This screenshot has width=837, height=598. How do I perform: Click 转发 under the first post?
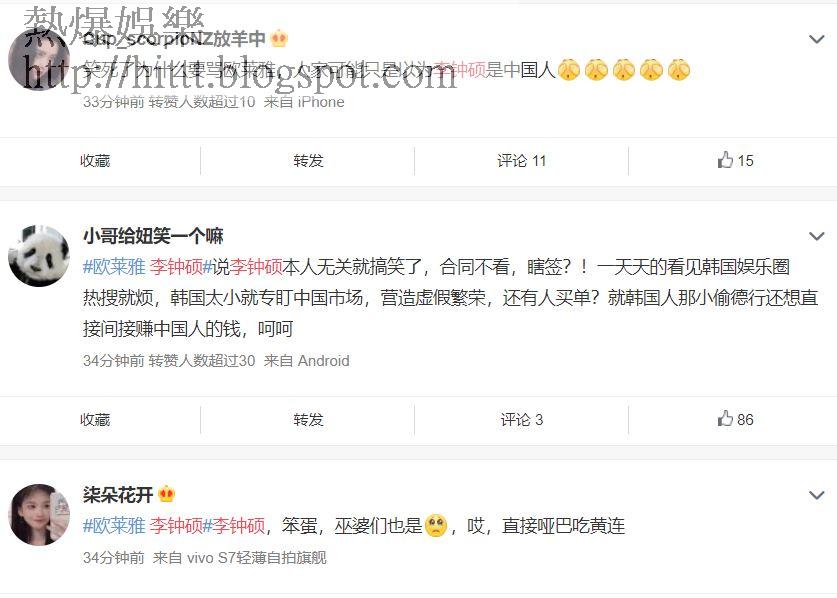pos(308,161)
